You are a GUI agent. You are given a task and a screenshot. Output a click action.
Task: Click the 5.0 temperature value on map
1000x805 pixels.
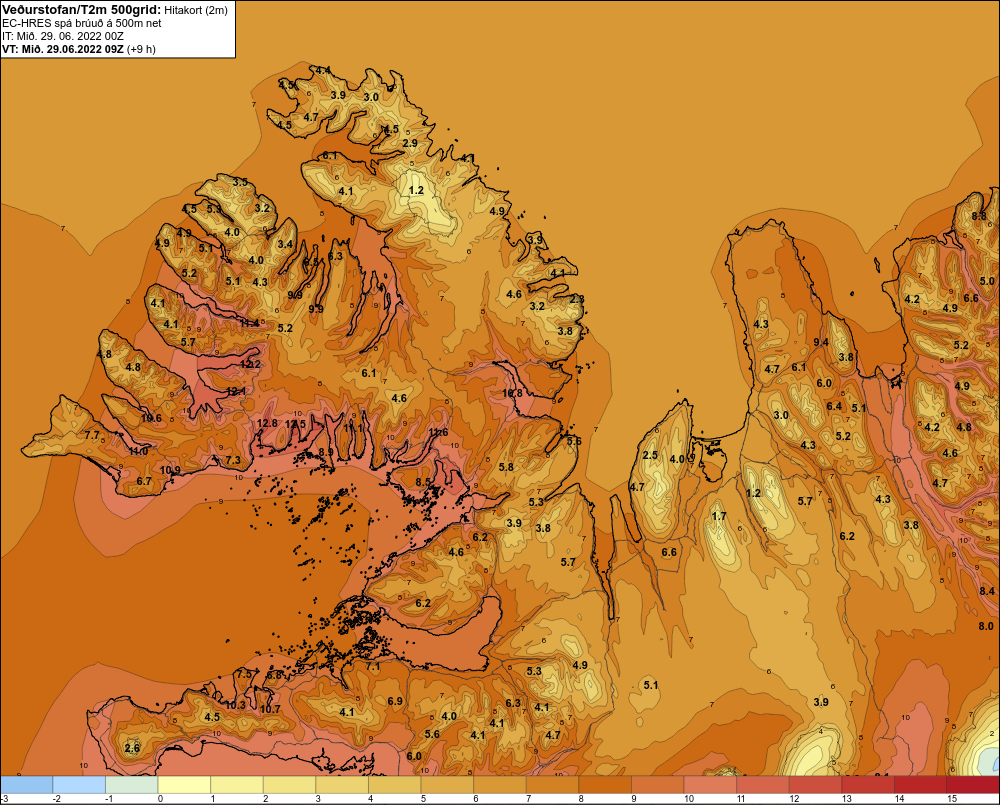point(987,281)
